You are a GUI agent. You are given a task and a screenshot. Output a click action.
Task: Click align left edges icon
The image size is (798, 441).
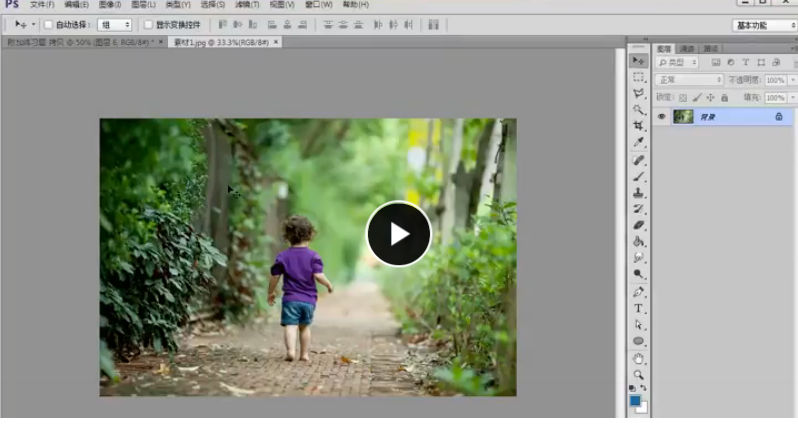coord(272,24)
